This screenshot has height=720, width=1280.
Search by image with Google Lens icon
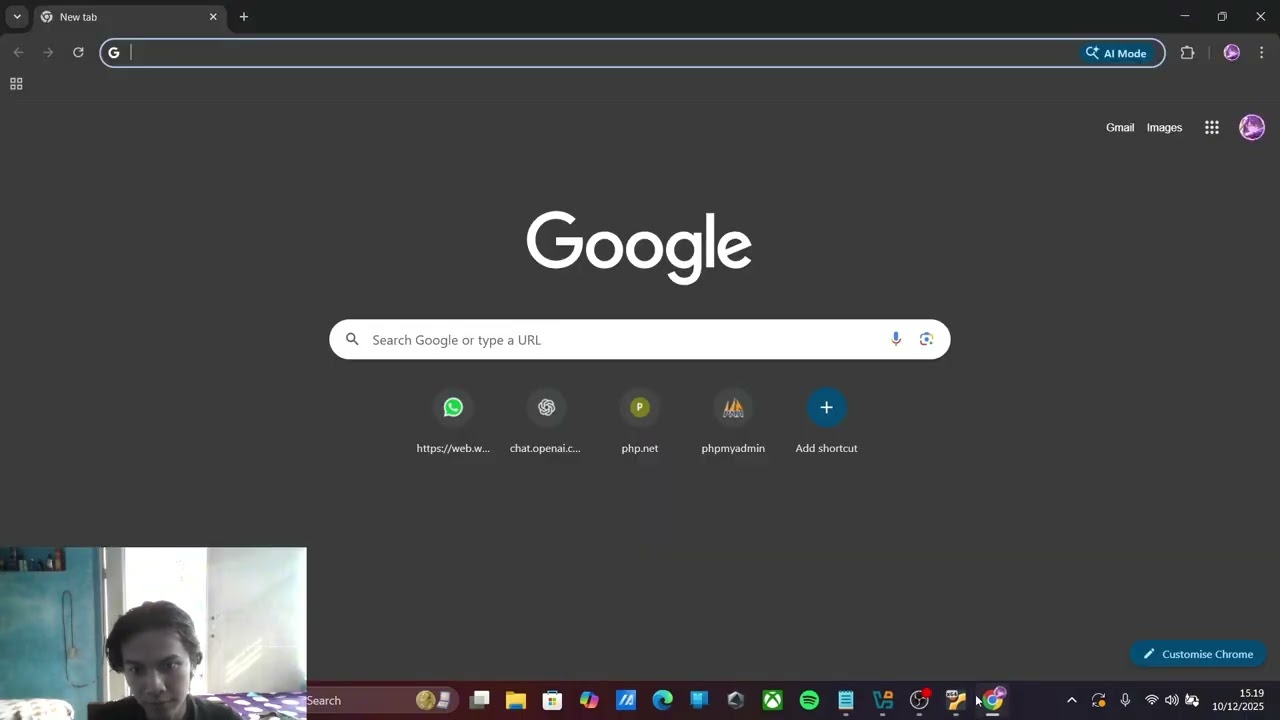point(927,339)
